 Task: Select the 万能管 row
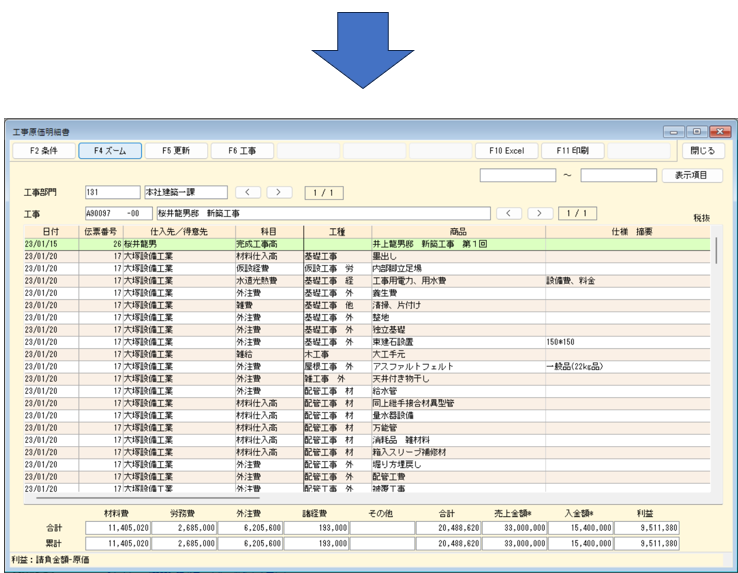(367, 428)
